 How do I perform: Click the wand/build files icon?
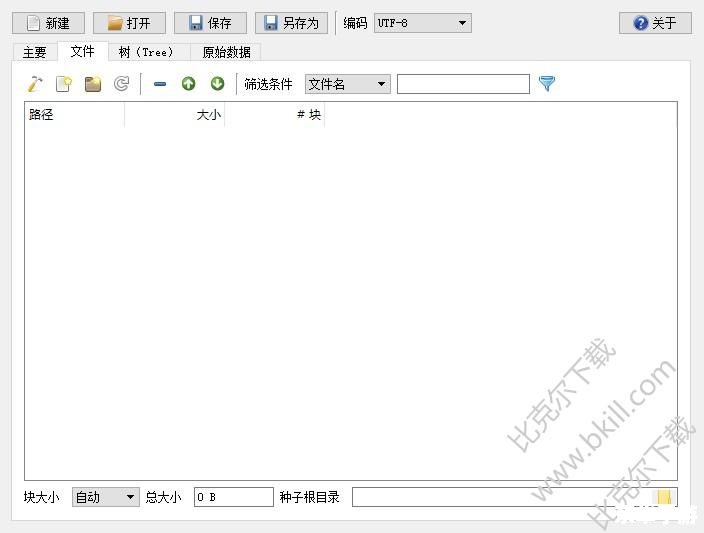click(x=35, y=84)
